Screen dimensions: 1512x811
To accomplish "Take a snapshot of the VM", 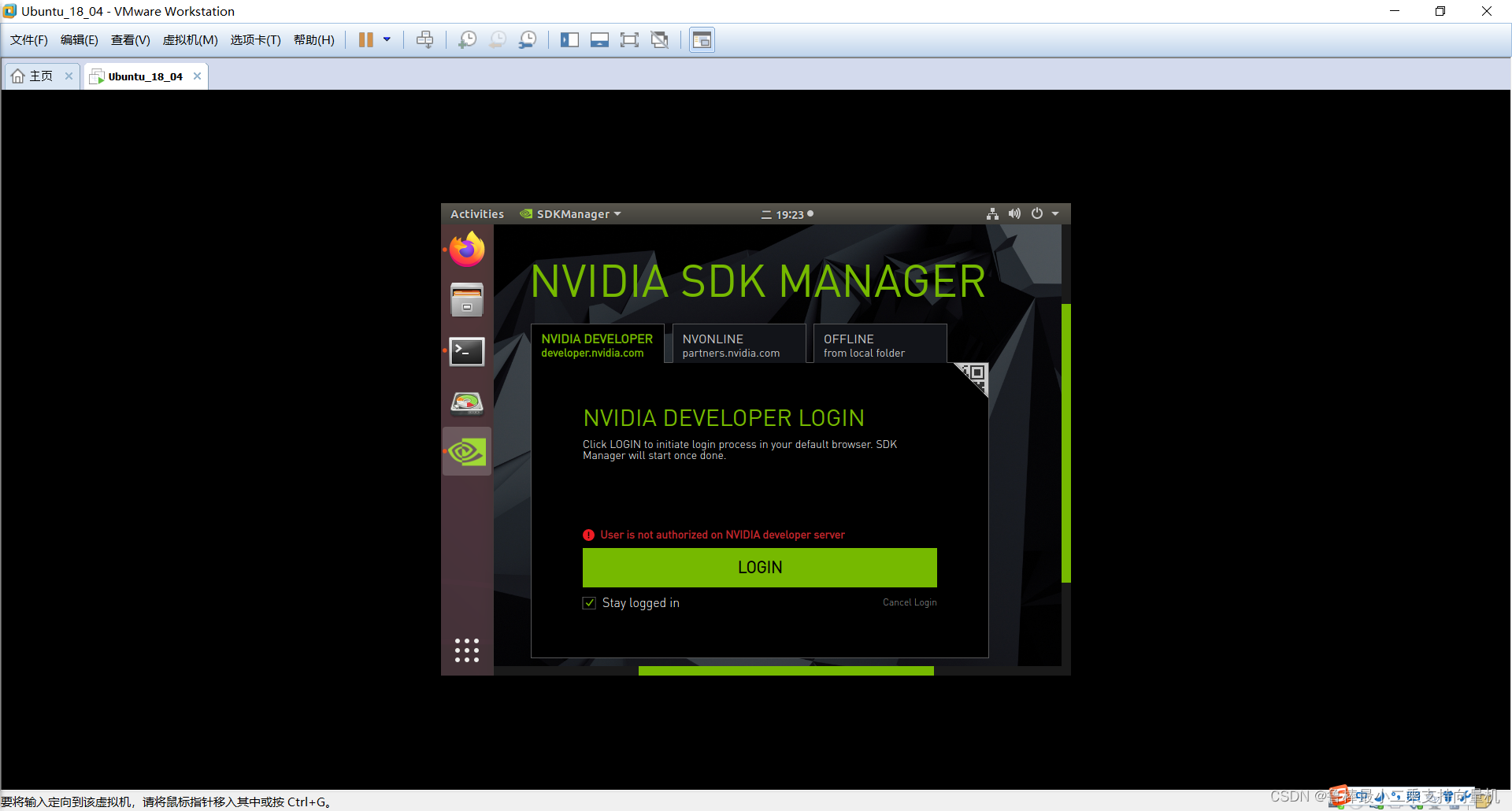I will point(468,40).
